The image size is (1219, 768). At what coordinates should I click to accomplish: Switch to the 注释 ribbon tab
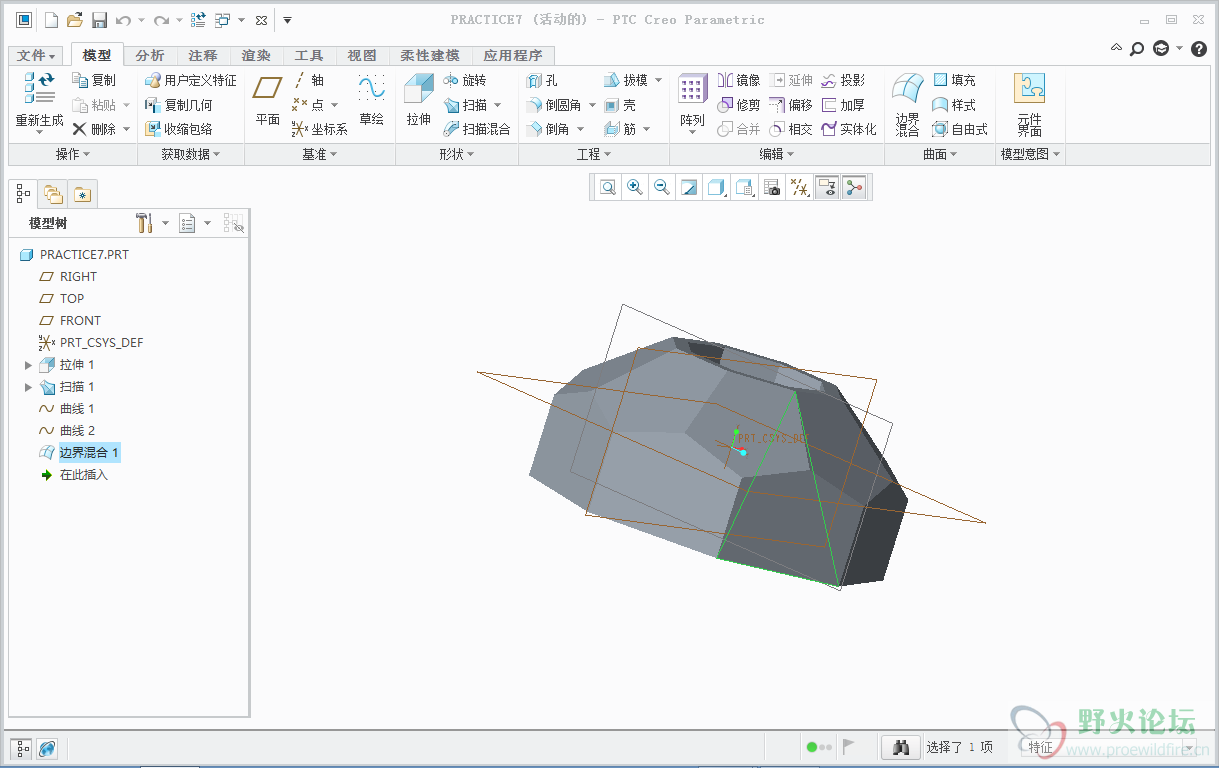pos(202,56)
